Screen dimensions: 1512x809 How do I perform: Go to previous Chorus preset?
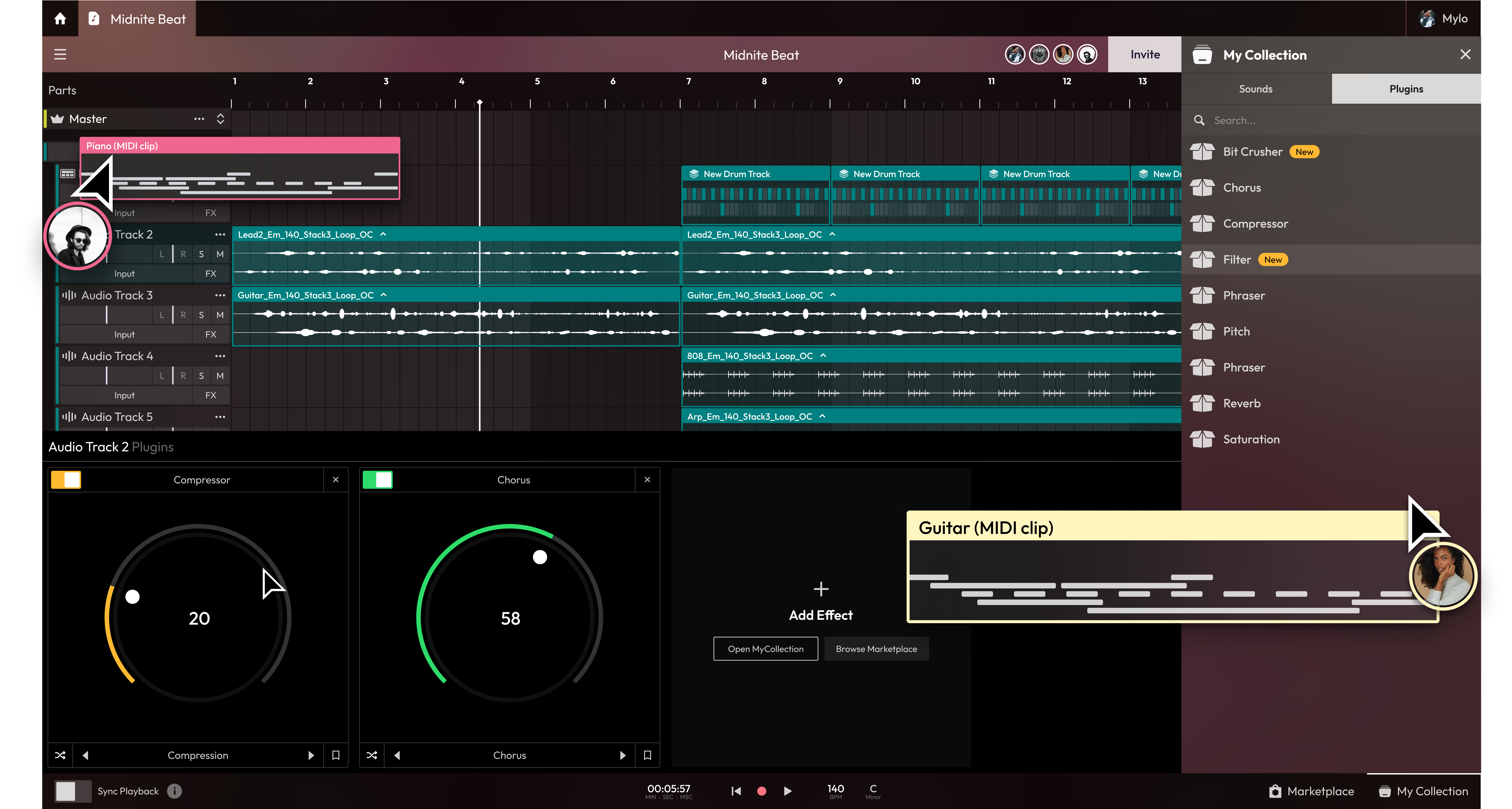pyautogui.click(x=397, y=756)
